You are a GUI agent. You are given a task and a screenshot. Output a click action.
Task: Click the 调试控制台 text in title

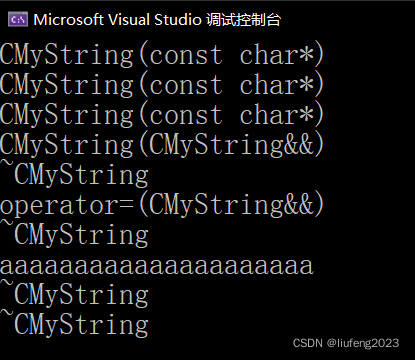pyautogui.click(x=243, y=20)
